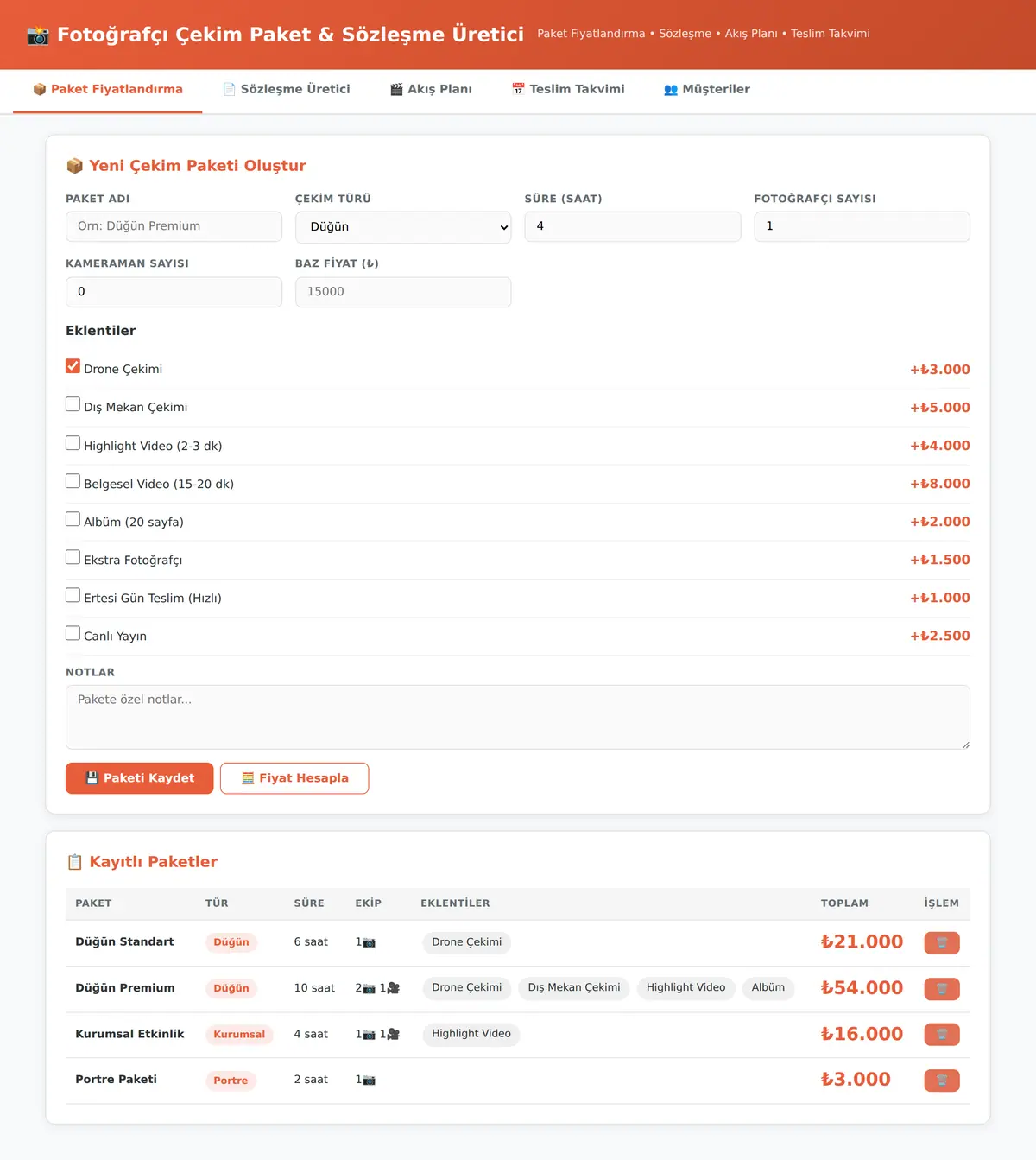Click the Fiyat Hesapla button
This screenshot has height=1160, width=1036.
click(x=294, y=778)
